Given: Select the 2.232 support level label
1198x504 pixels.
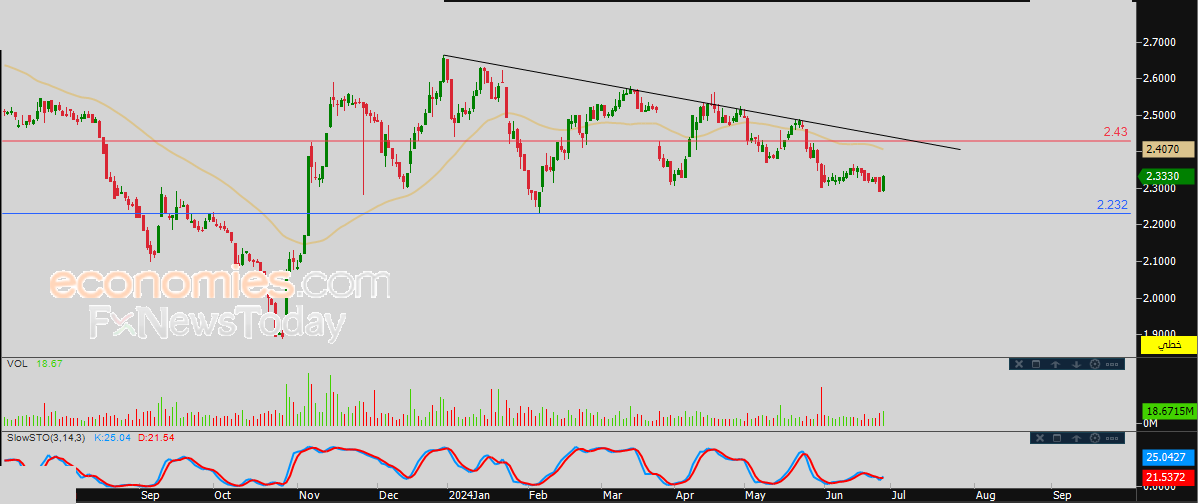Looking at the screenshot, I should pyautogui.click(x=1112, y=205).
